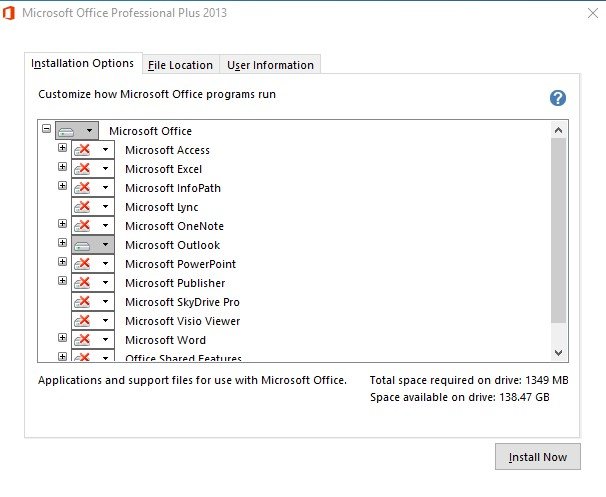Select the Microsoft PowerPoint label

coord(180,264)
